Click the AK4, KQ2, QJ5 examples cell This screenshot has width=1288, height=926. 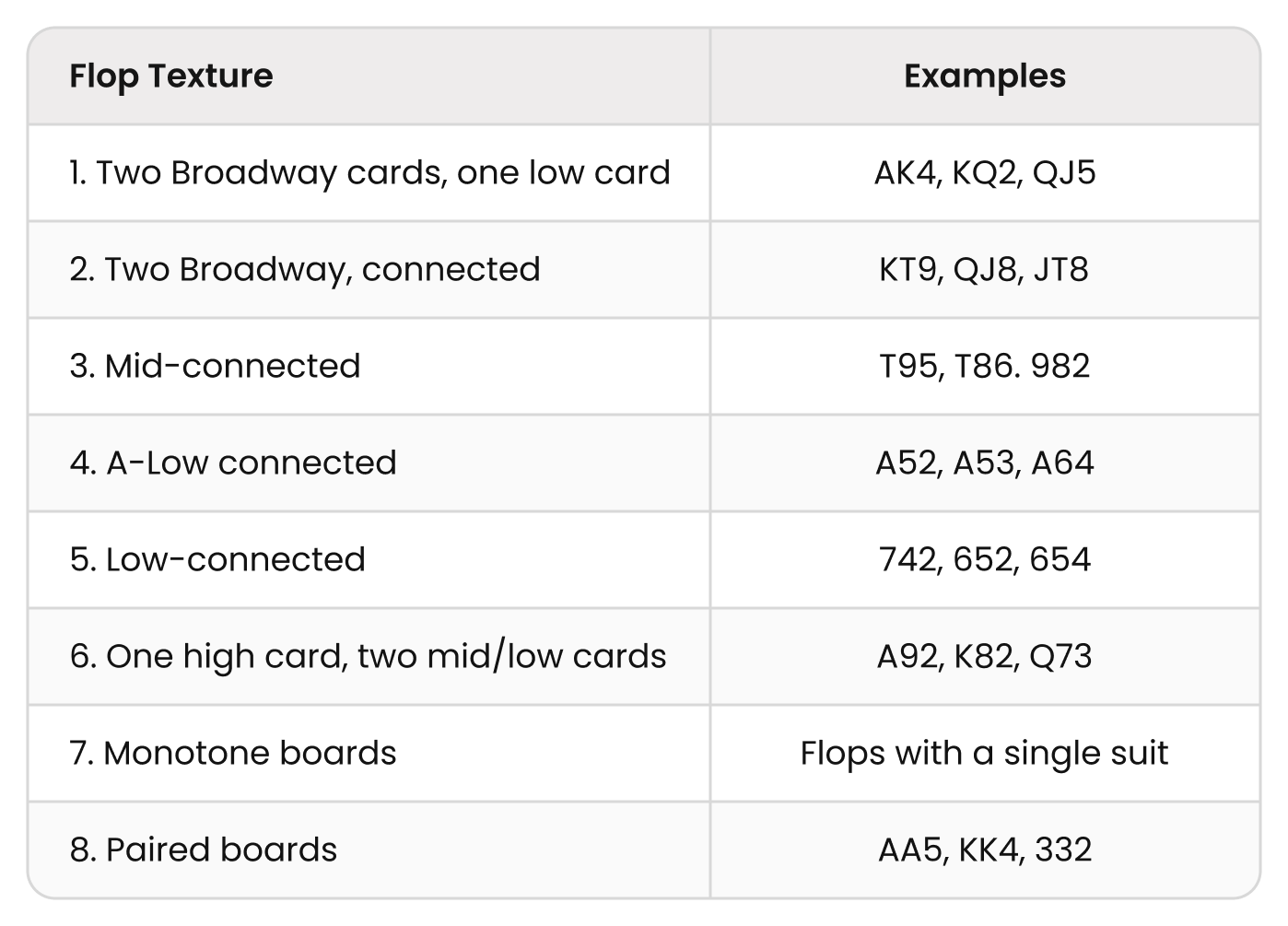(985, 173)
